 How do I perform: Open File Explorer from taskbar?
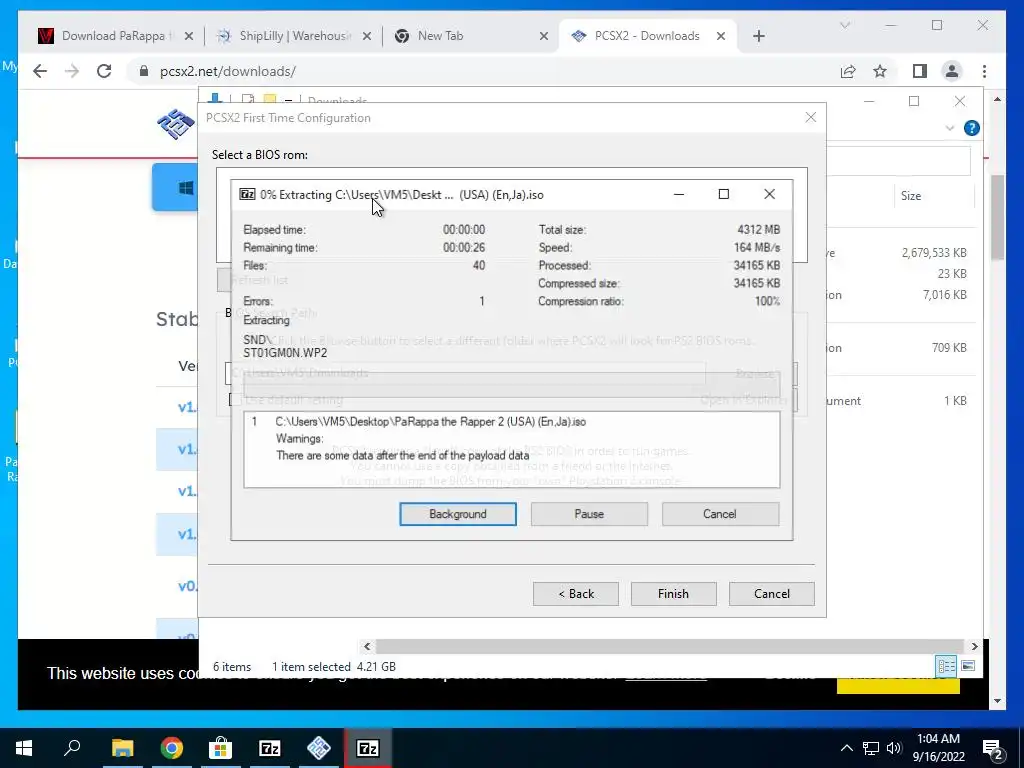(122, 748)
